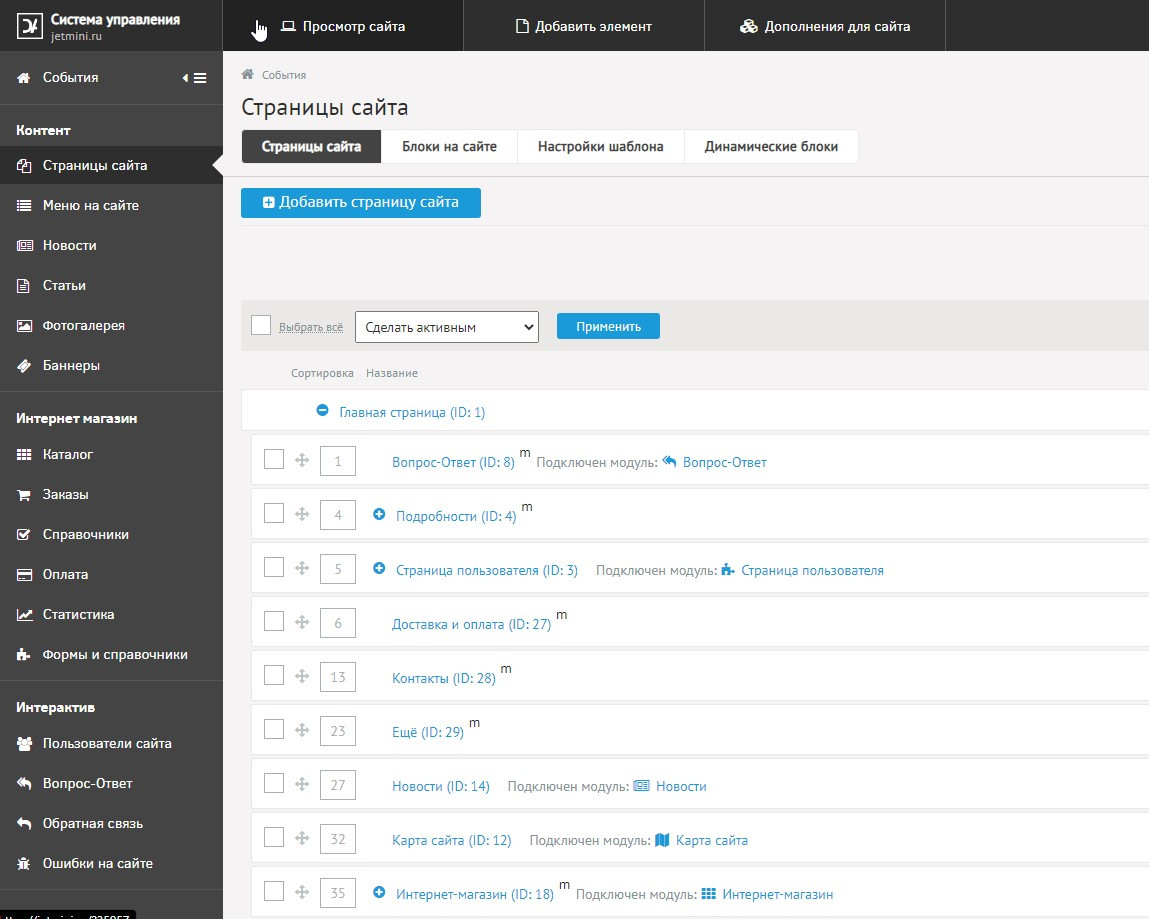Click the sort order field showing 1
1149x919 pixels.
[338, 461]
